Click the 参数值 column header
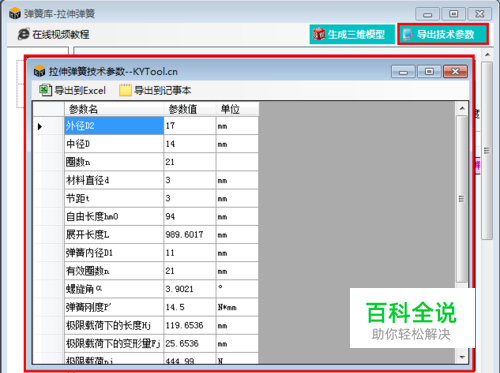The image size is (500, 373). 190,109
